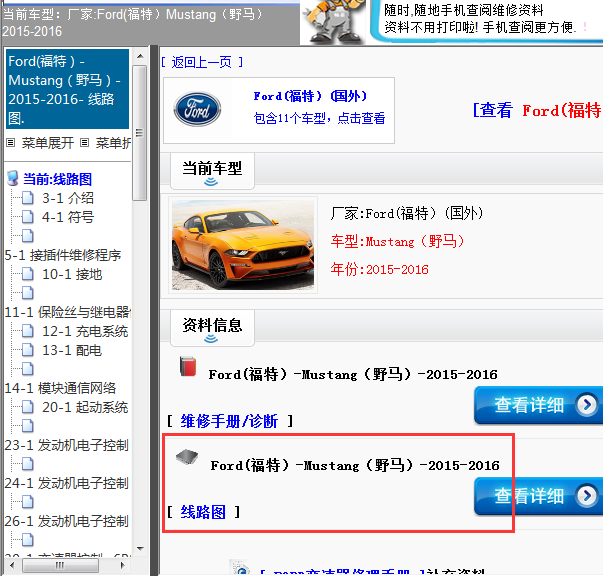Click the header text 当前车型: 厂家:Ford Mustang
Image resolution: width=603 pixels, height=576 pixels.
[x=133, y=23]
